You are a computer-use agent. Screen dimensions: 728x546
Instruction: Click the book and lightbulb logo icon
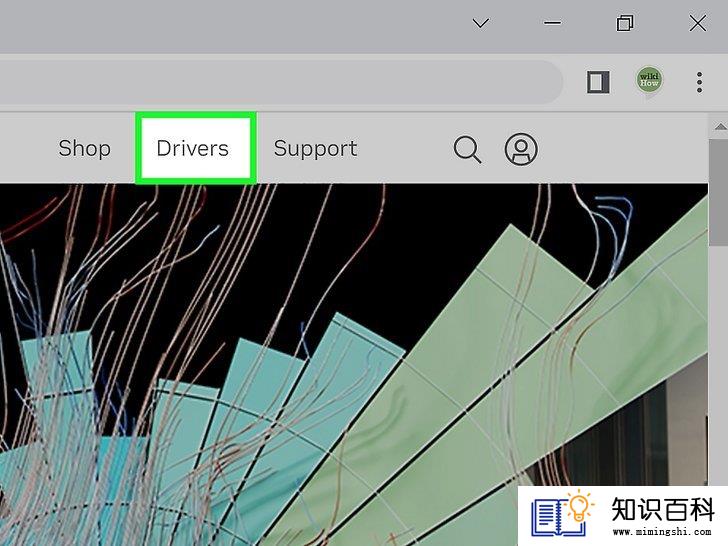pyautogui.click(x=562, y=514)
